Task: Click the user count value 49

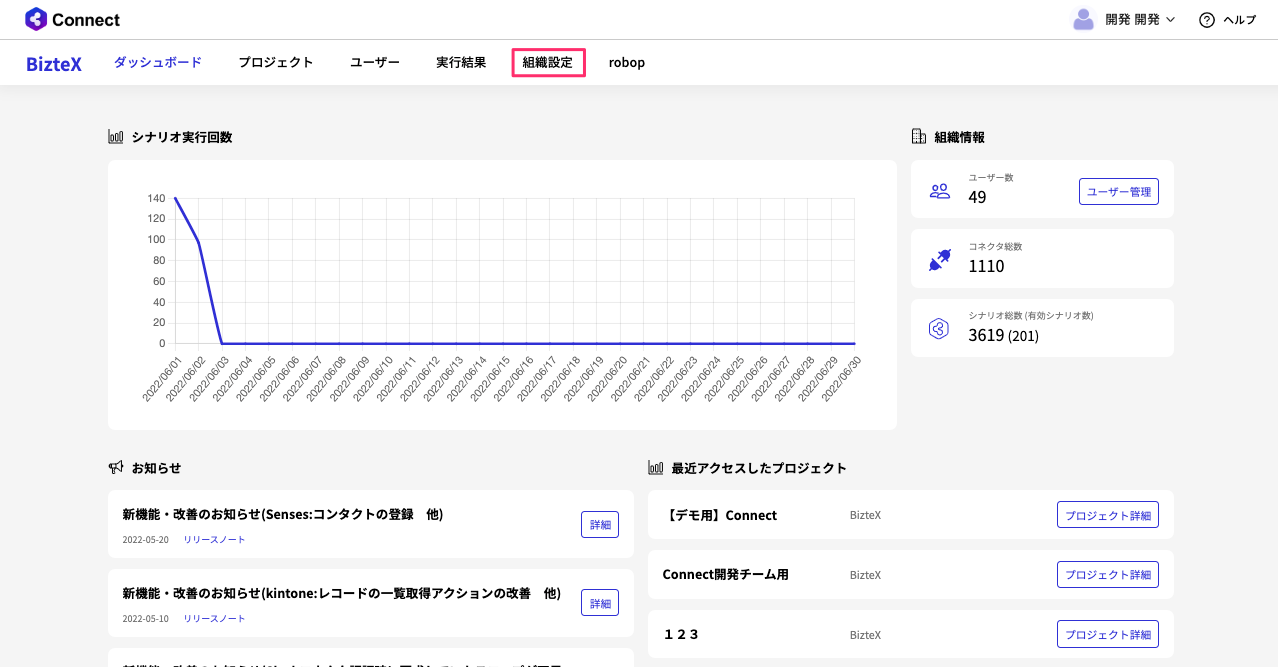Action: coord(977,197)
